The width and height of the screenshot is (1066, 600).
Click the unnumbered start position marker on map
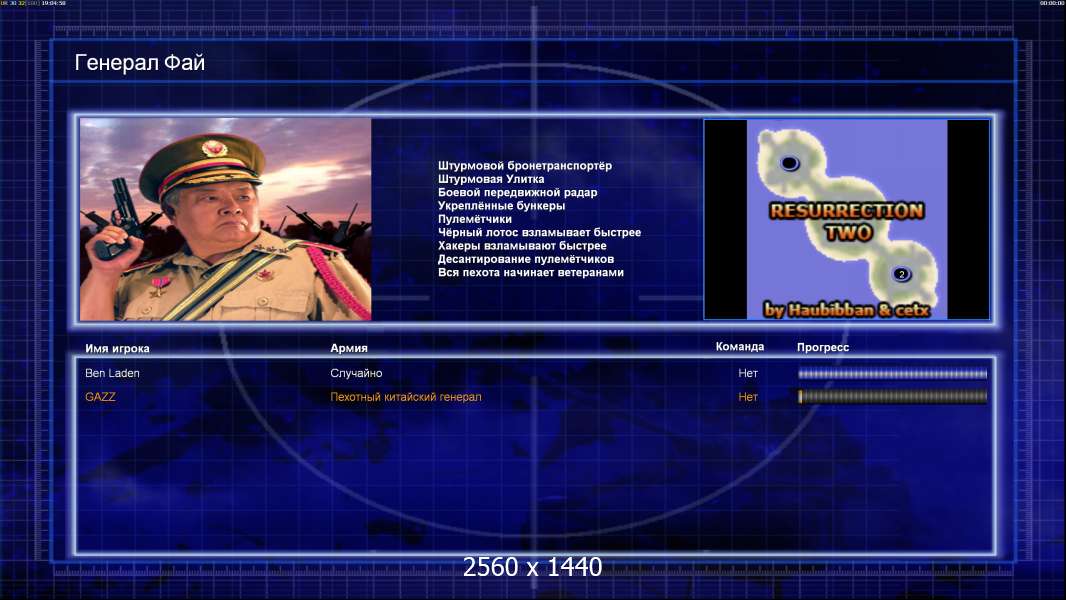point(789,163)
